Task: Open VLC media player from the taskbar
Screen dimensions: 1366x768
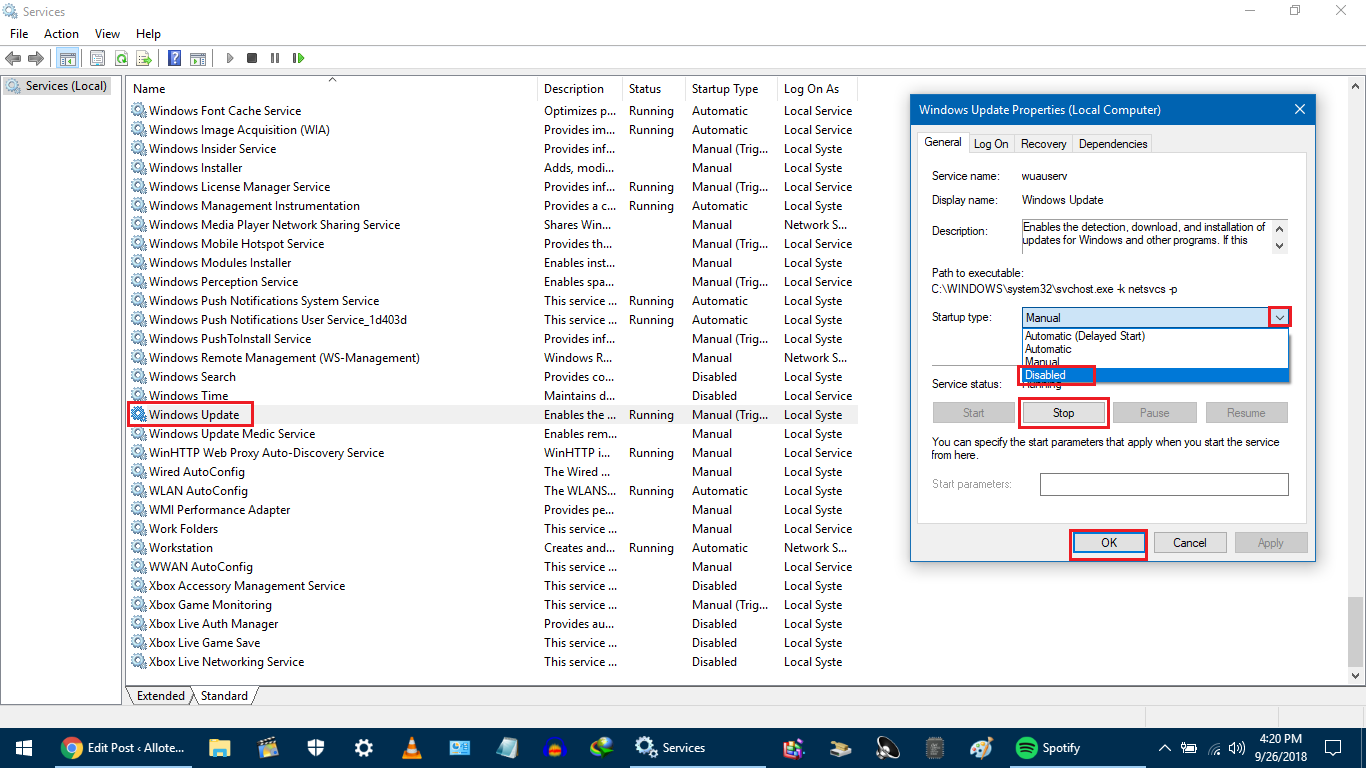Action: tap(411, 747)
